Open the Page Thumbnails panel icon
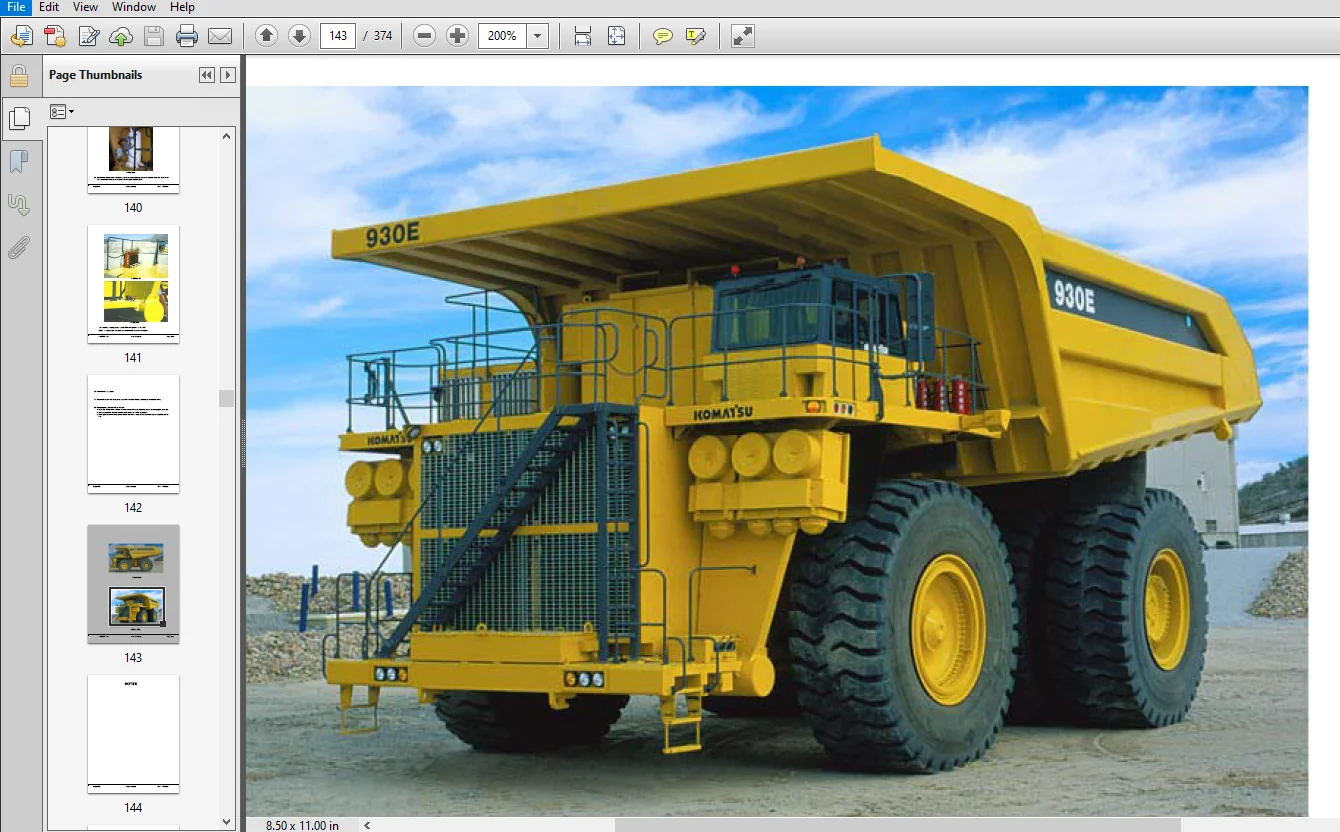This screenshot has width=1340, height=832. (19, 118)
